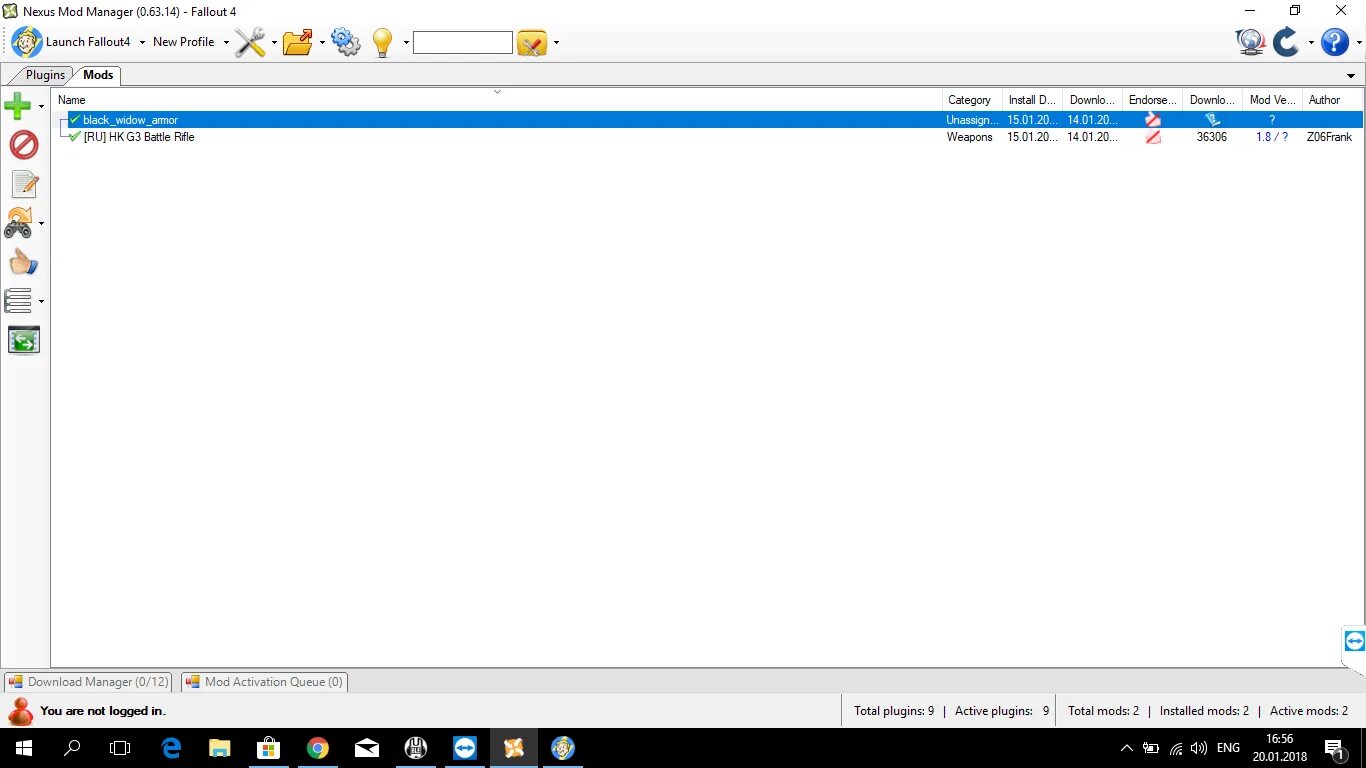Click the 36306 download ID cell
This screenshot has width=1366, height=768.
[x=1212, y=137]
